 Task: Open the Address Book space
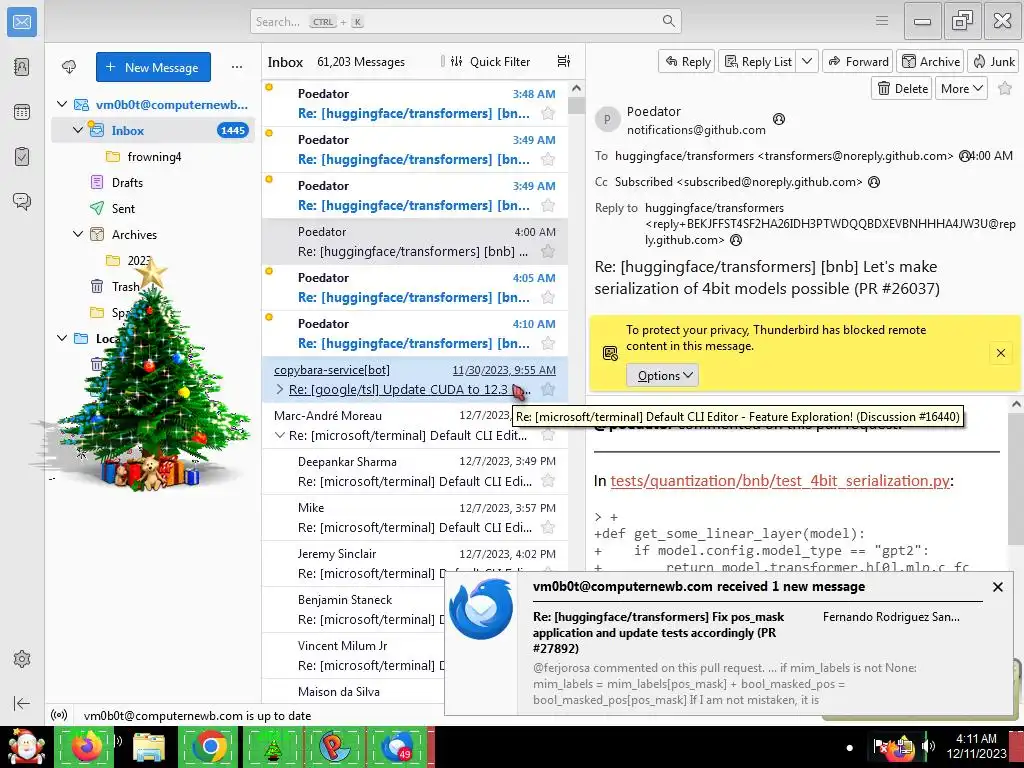click(x=22, y=67)
